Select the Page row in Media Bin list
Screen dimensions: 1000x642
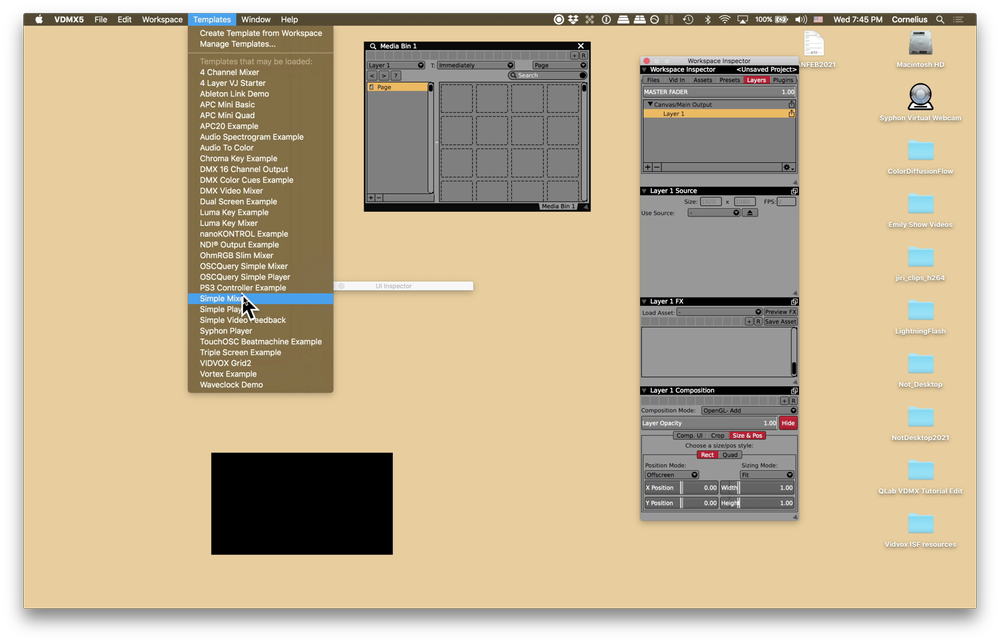pyautogui.click(x=398, y=87)
